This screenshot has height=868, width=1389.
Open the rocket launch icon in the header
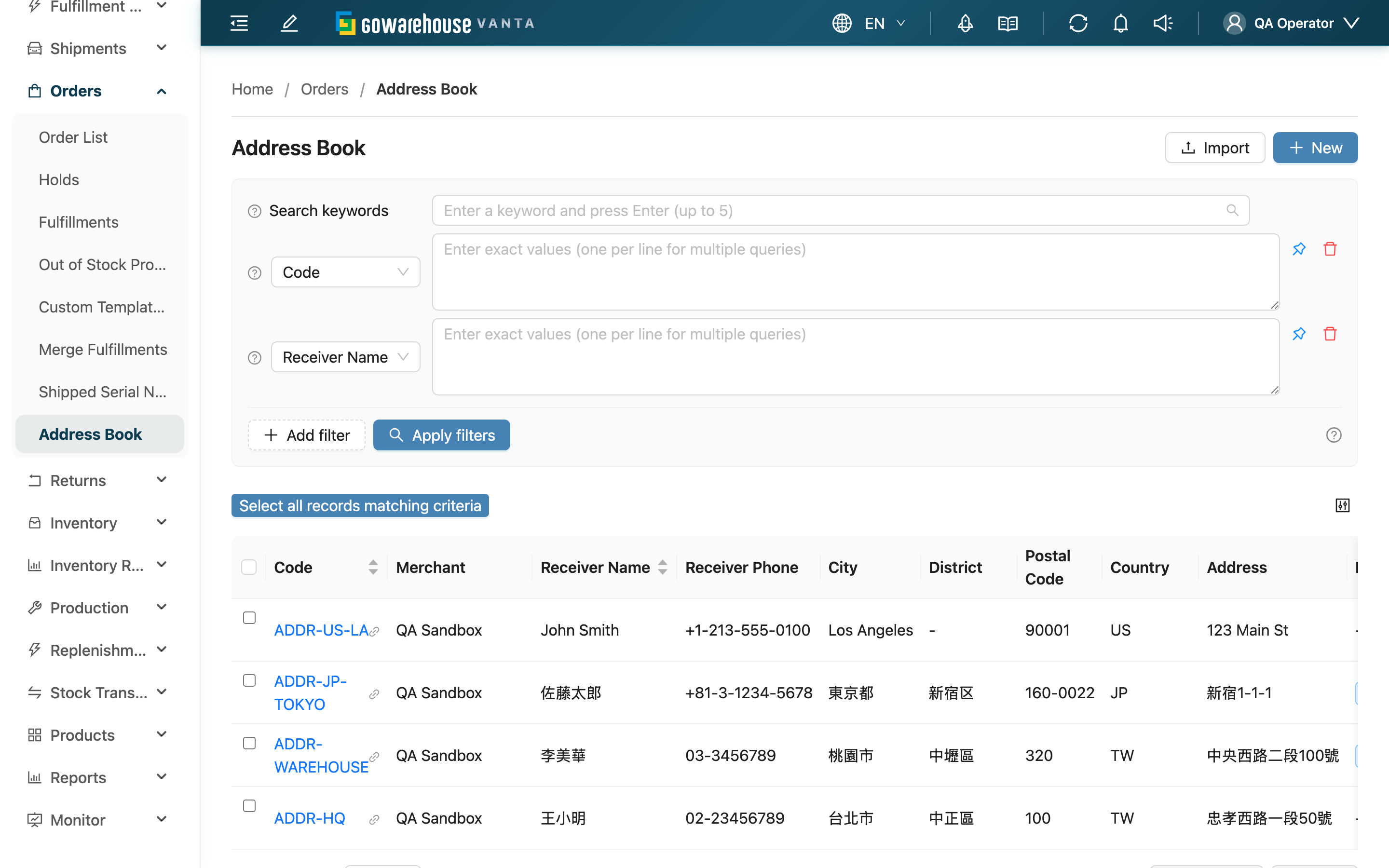[965, 23]
